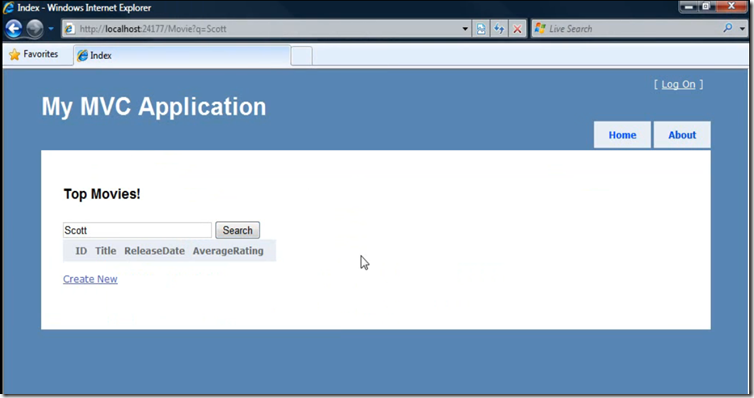Close the Internet Explorer window
This screenshot has height=398, width=754.
click(x=731, y=6)
